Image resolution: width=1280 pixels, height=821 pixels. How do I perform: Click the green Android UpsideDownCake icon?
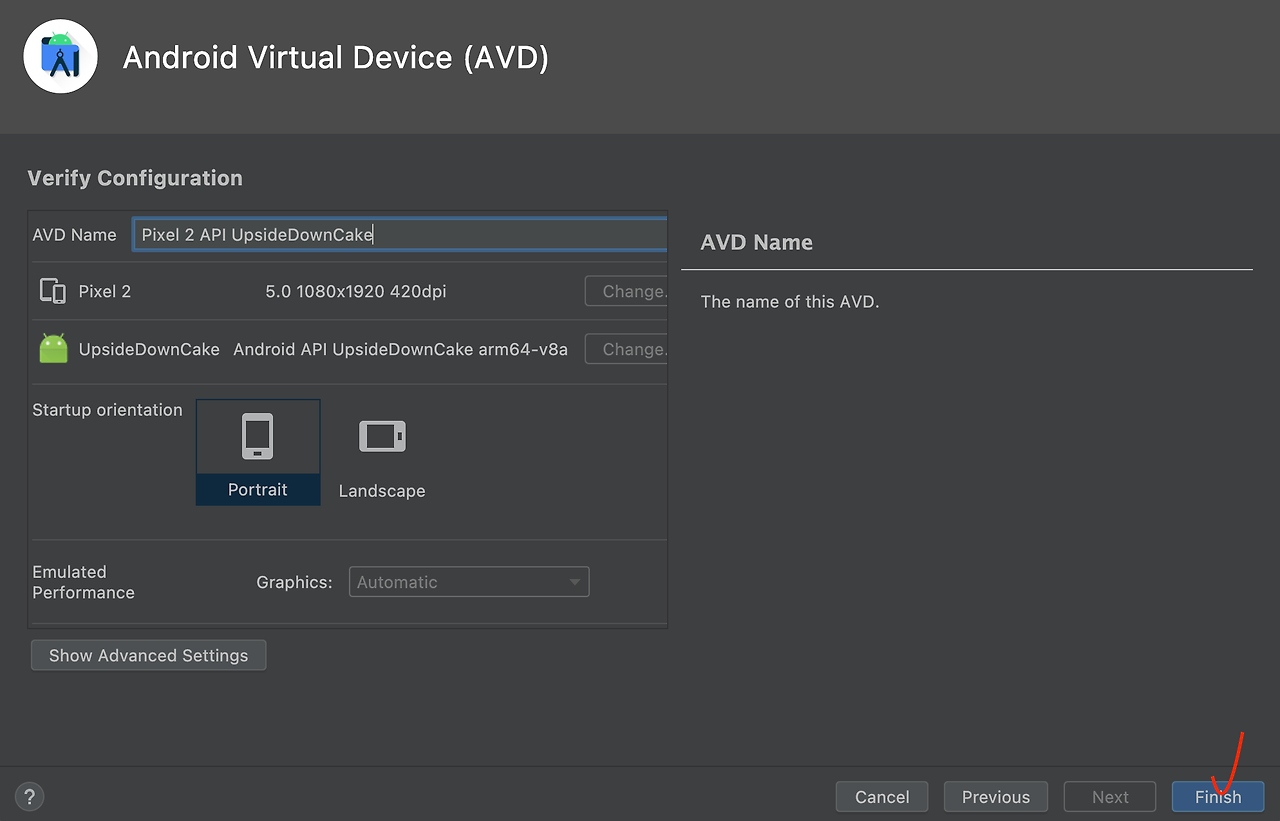click(53, 348)
